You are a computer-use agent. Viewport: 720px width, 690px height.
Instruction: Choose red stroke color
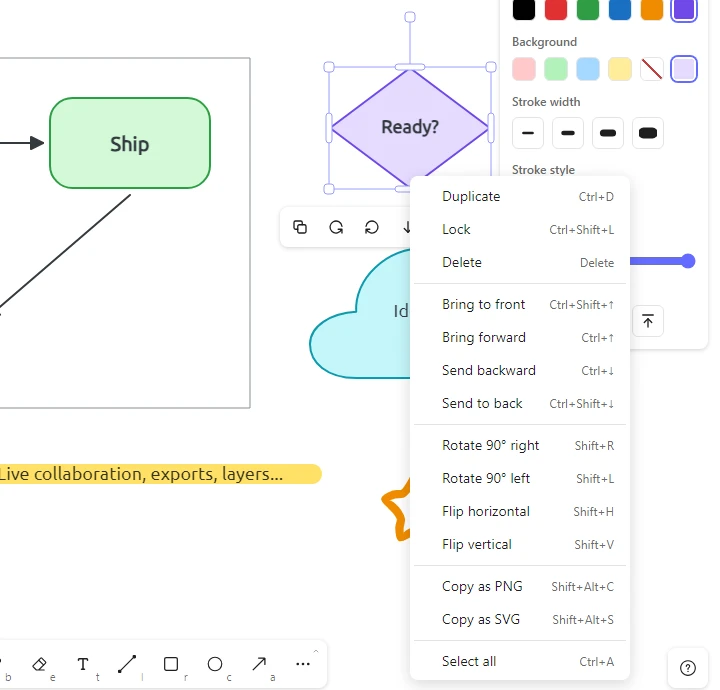click(x=556, y=9)
